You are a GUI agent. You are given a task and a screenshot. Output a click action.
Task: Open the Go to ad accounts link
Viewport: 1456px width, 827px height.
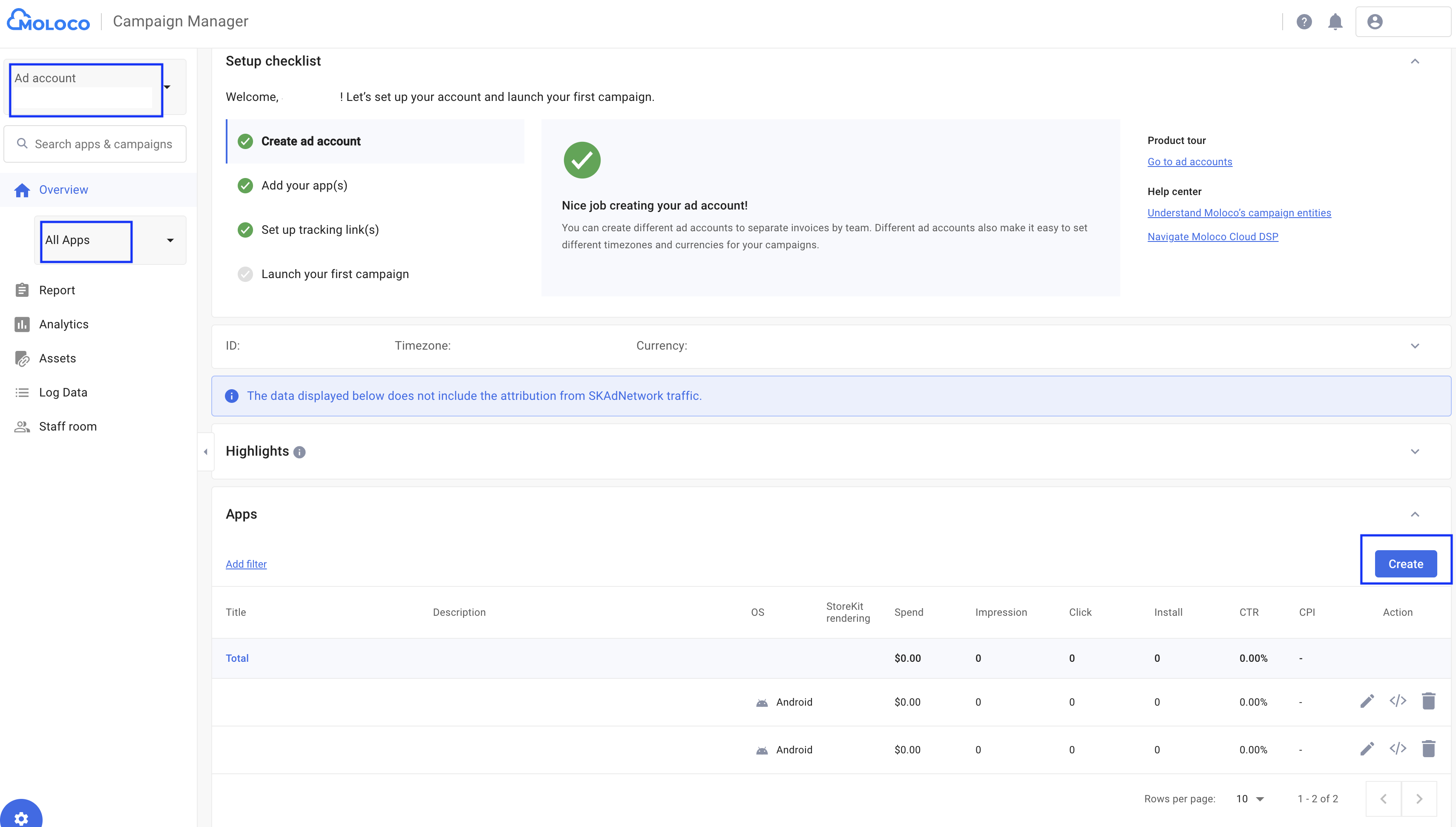pyautogui.click(x=1190, y=162)
